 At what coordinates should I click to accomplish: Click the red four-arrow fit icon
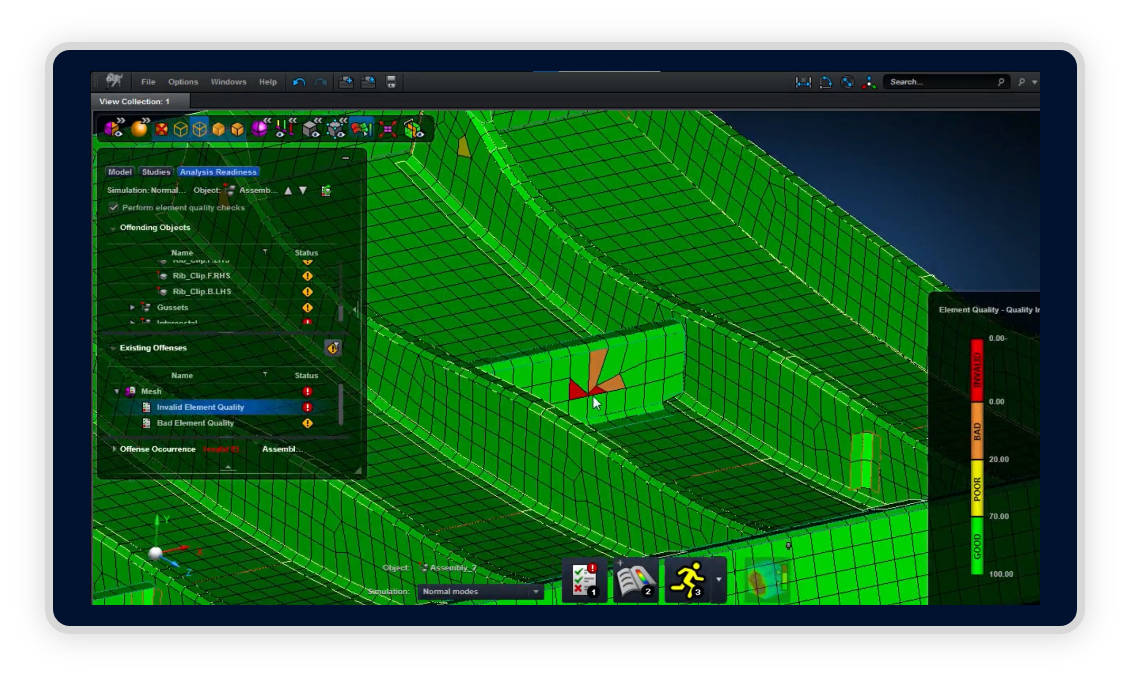388,129
